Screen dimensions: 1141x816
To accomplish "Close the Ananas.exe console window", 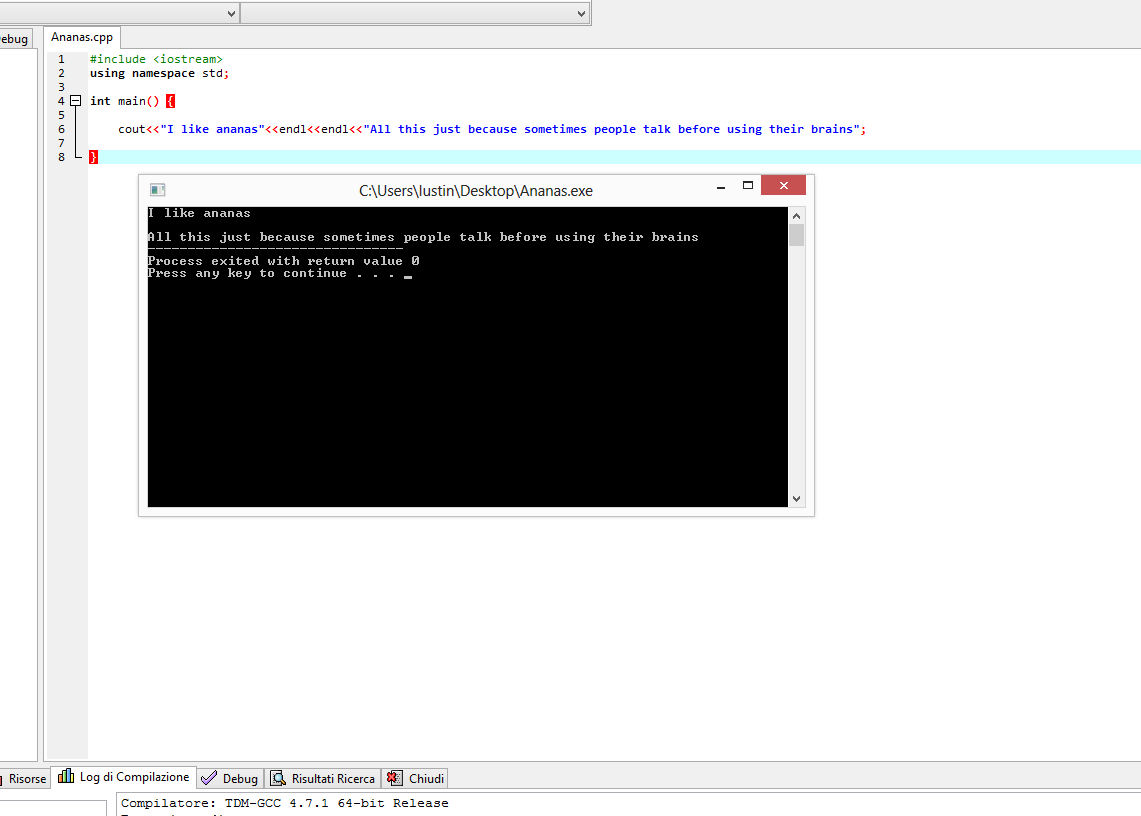I will 783,186.
